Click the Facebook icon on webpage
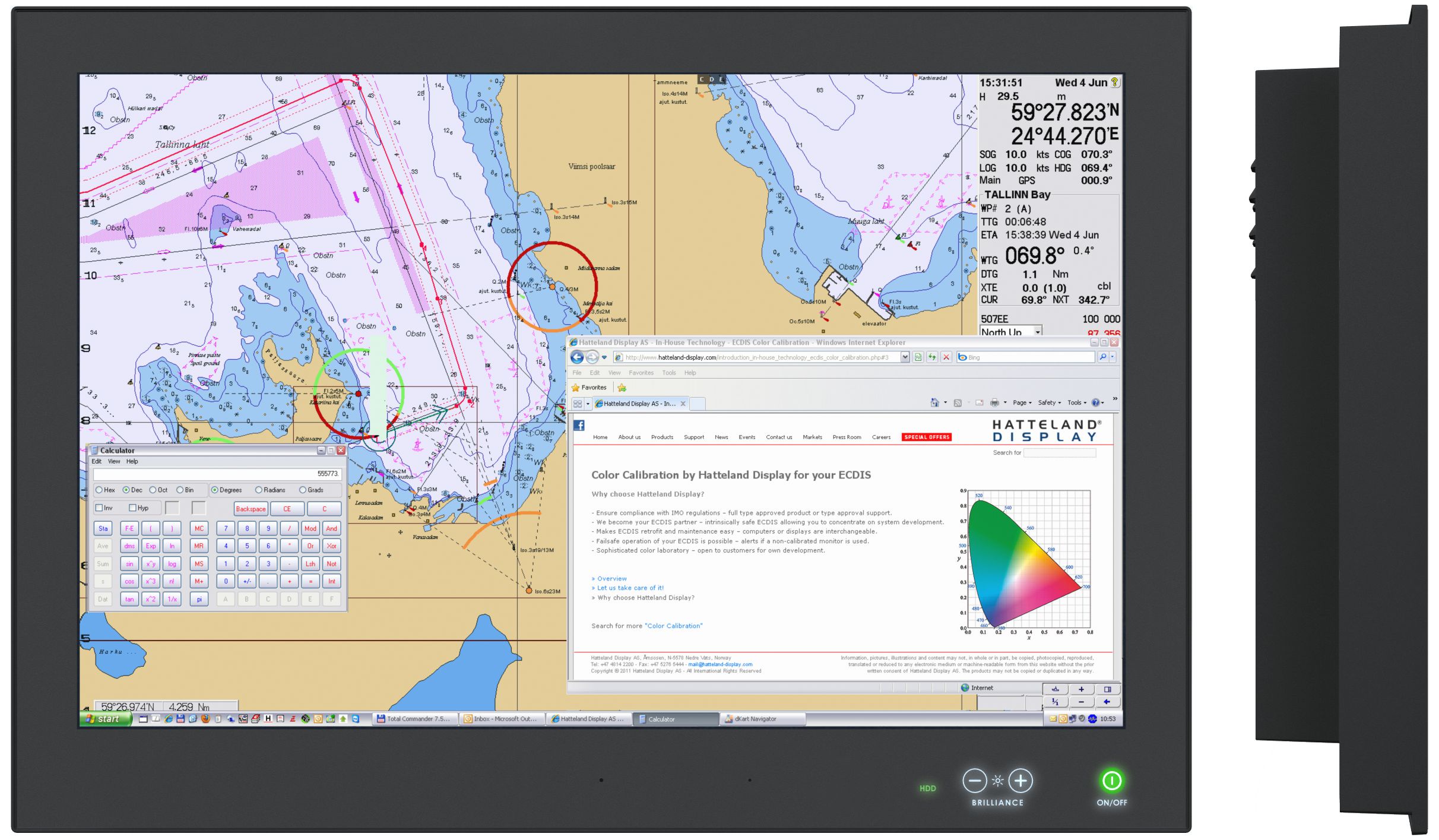The width and height of the screenshot is (1439, 840). (x=579, y=425)
